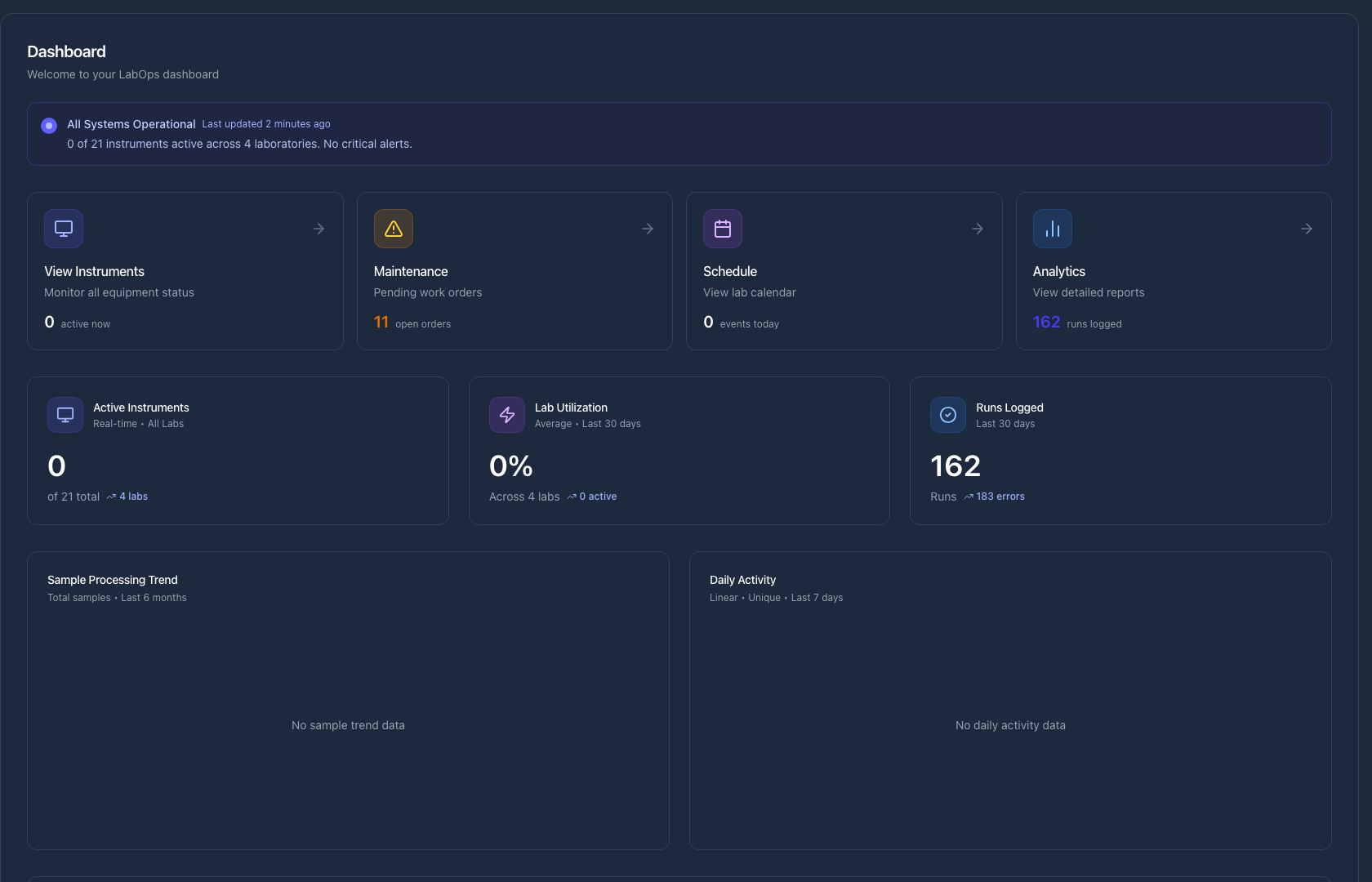Click the trend arrow beside 183 errors
This screenshot has width=1372, height=882.
pyautogui.click(x=969, y=497)
